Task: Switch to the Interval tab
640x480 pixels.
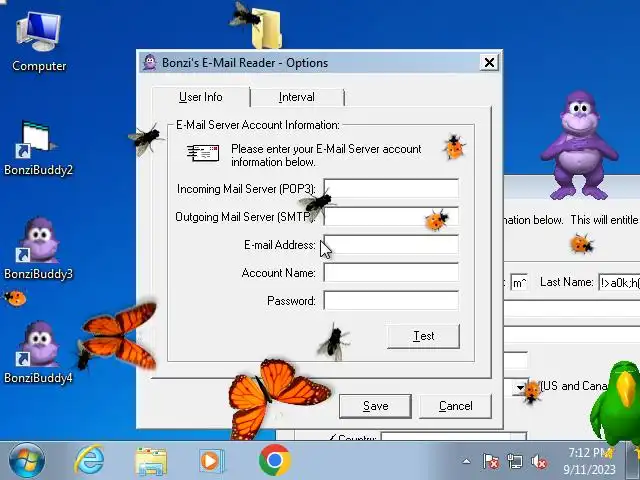Action: 297,97
